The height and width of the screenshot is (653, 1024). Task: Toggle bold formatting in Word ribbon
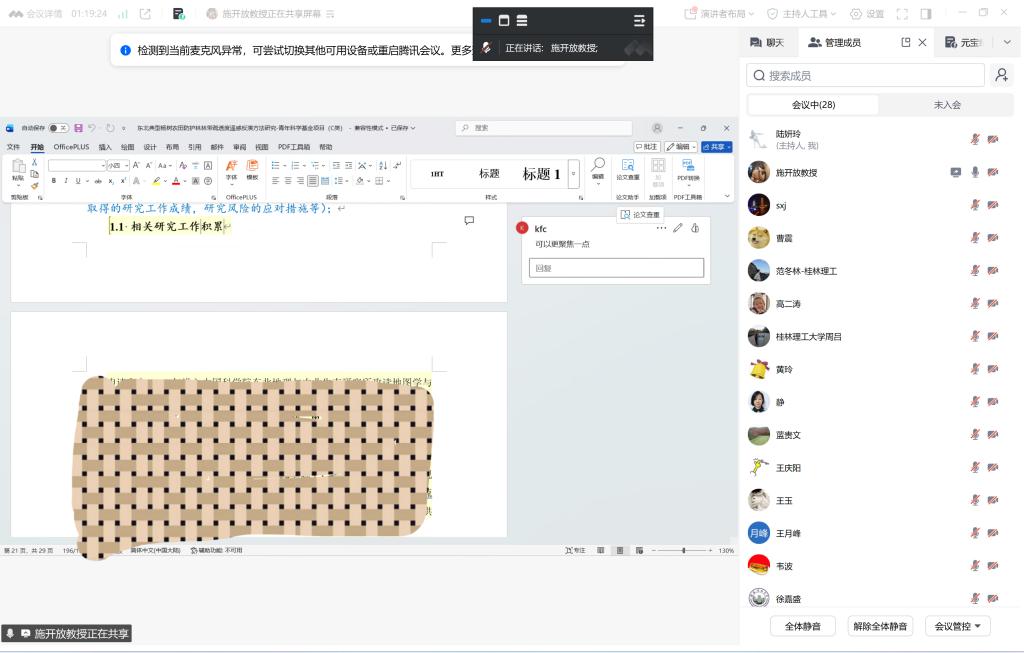coord(54,181)
